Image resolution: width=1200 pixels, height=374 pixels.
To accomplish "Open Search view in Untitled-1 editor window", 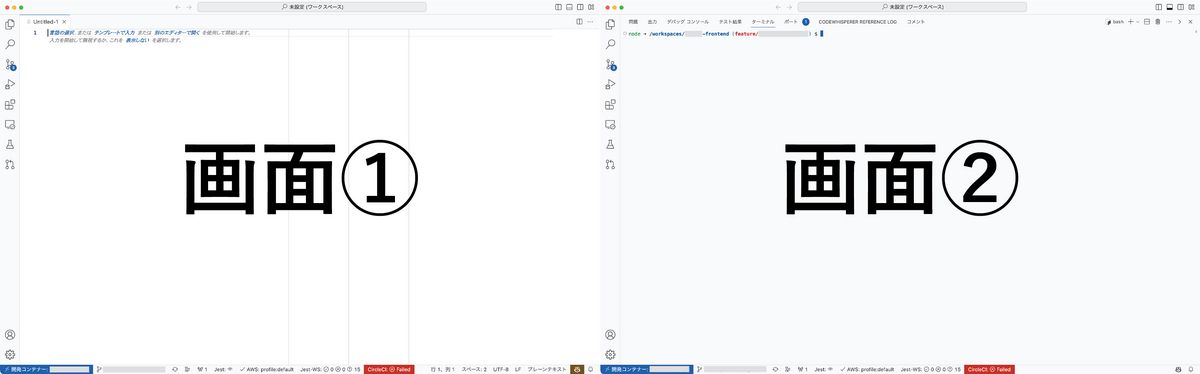I will pyautogui.click(x=10, y=44).
